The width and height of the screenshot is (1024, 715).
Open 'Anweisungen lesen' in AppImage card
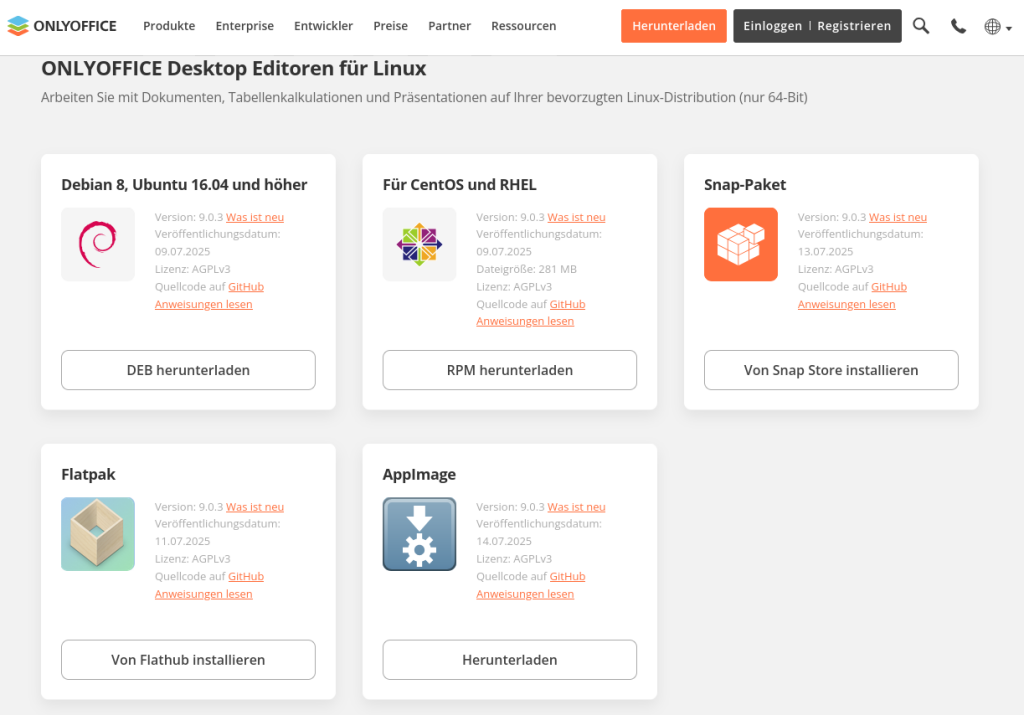pos(524,594)
